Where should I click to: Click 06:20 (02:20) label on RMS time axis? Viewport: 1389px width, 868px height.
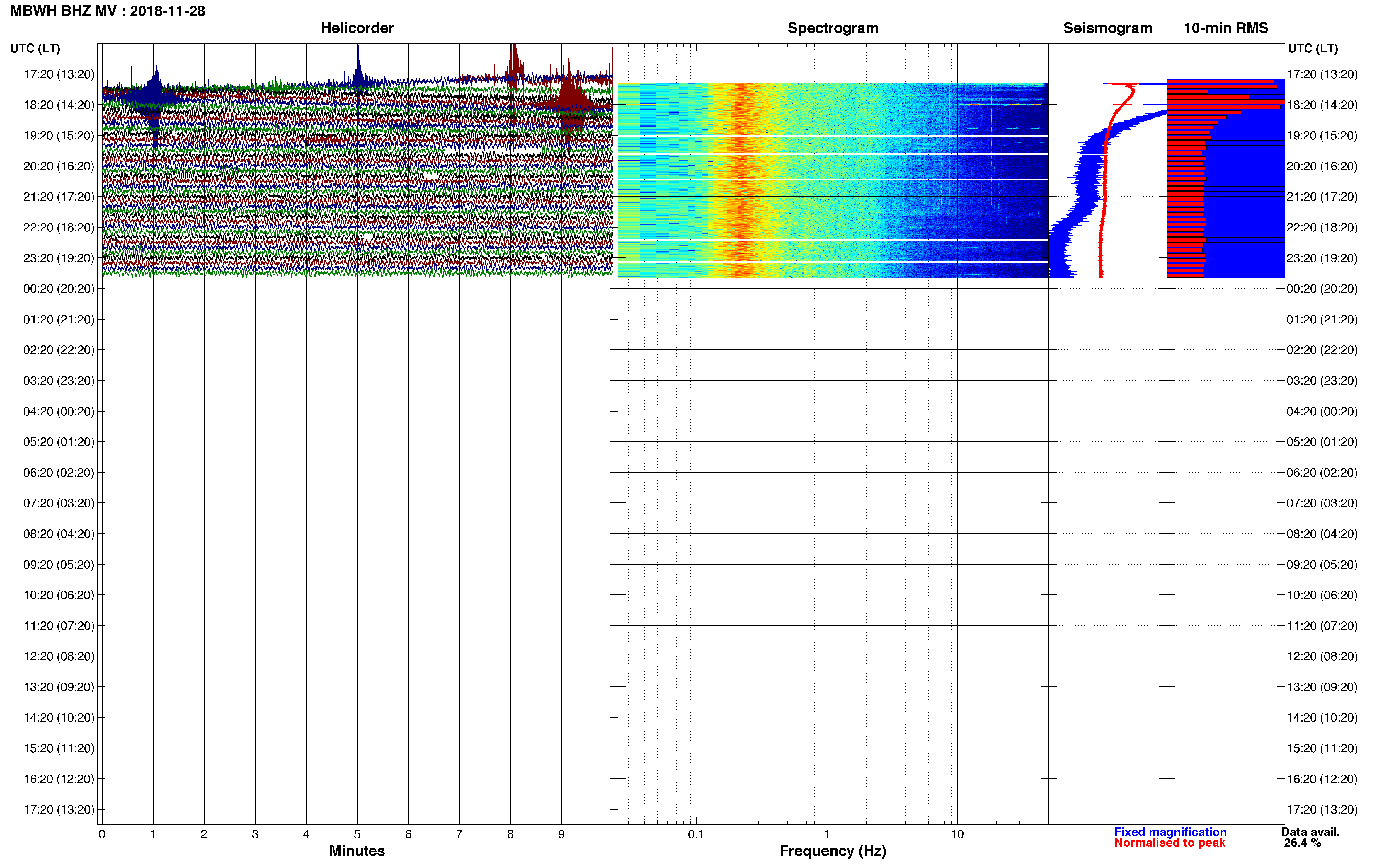coord(1322,473)
